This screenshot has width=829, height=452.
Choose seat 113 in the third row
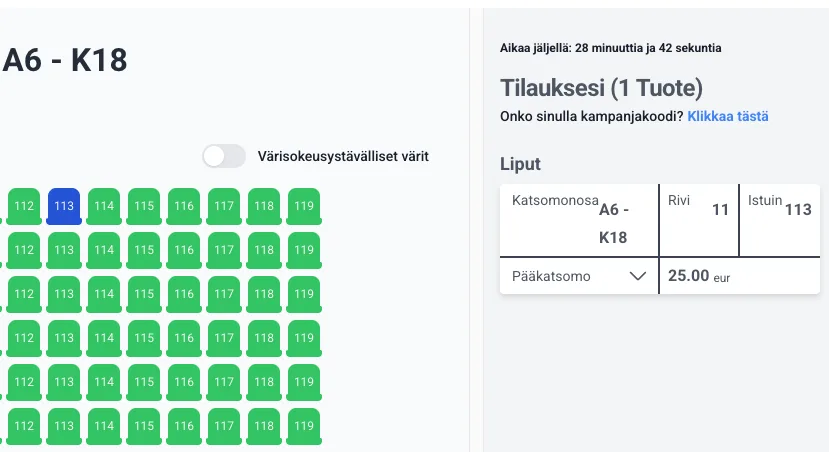coord(64,294)
